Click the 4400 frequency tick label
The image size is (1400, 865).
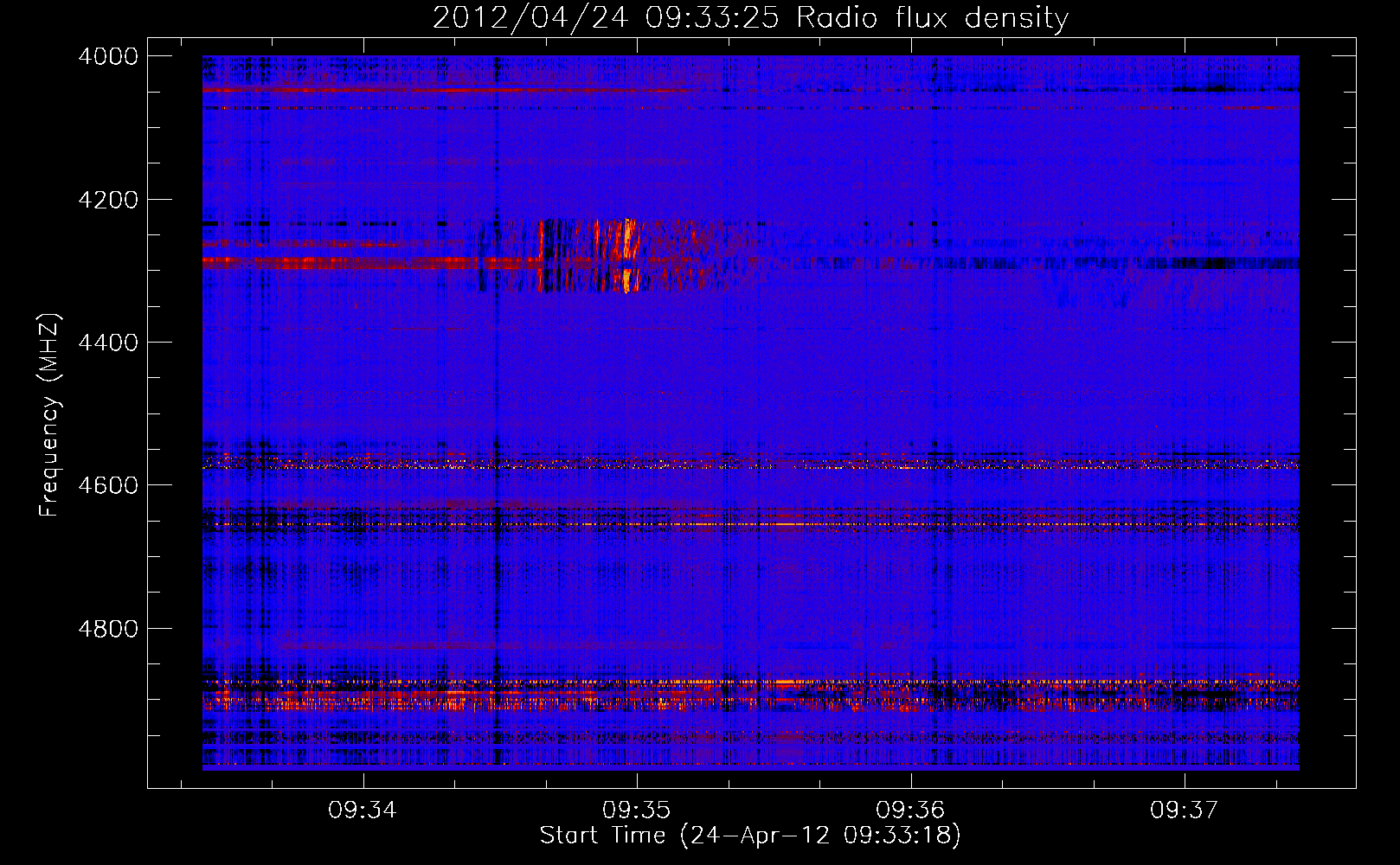pos(108,343)
